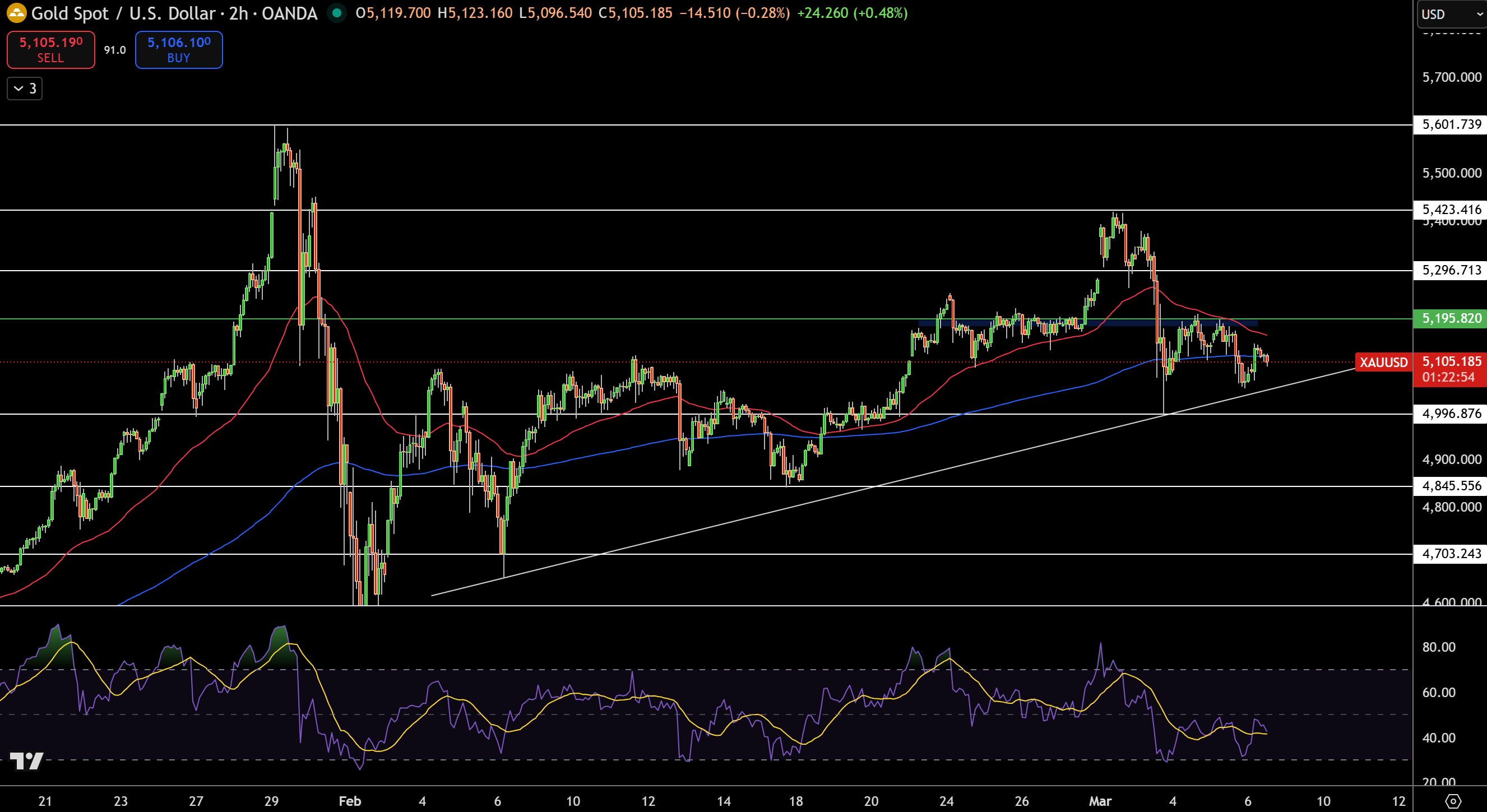Click the low price L5,096.540 value
Viewport: 1487px width, 812px height.
coord(555,13)
